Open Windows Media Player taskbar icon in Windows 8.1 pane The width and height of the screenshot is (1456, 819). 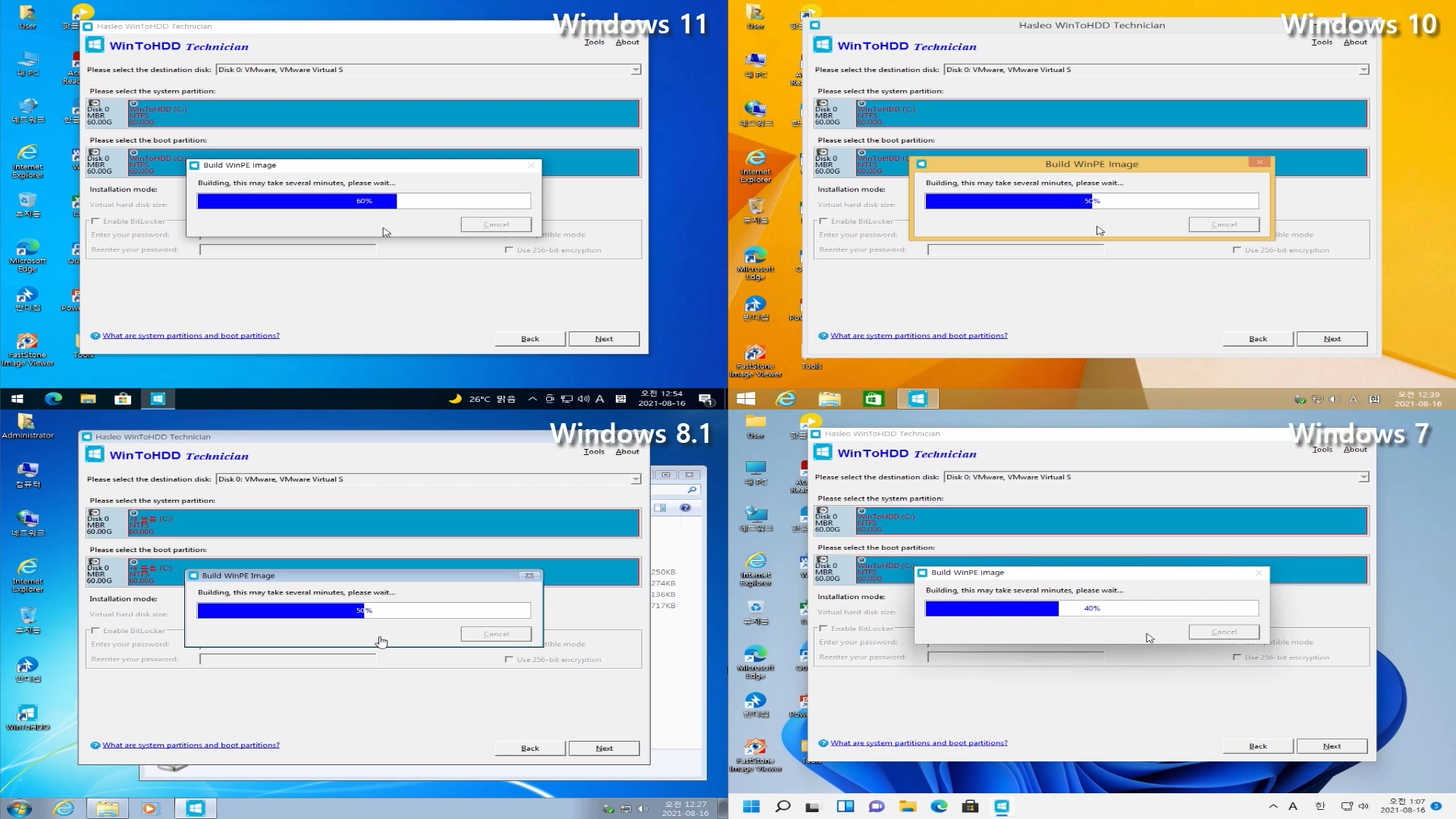[x=149, y=808]
